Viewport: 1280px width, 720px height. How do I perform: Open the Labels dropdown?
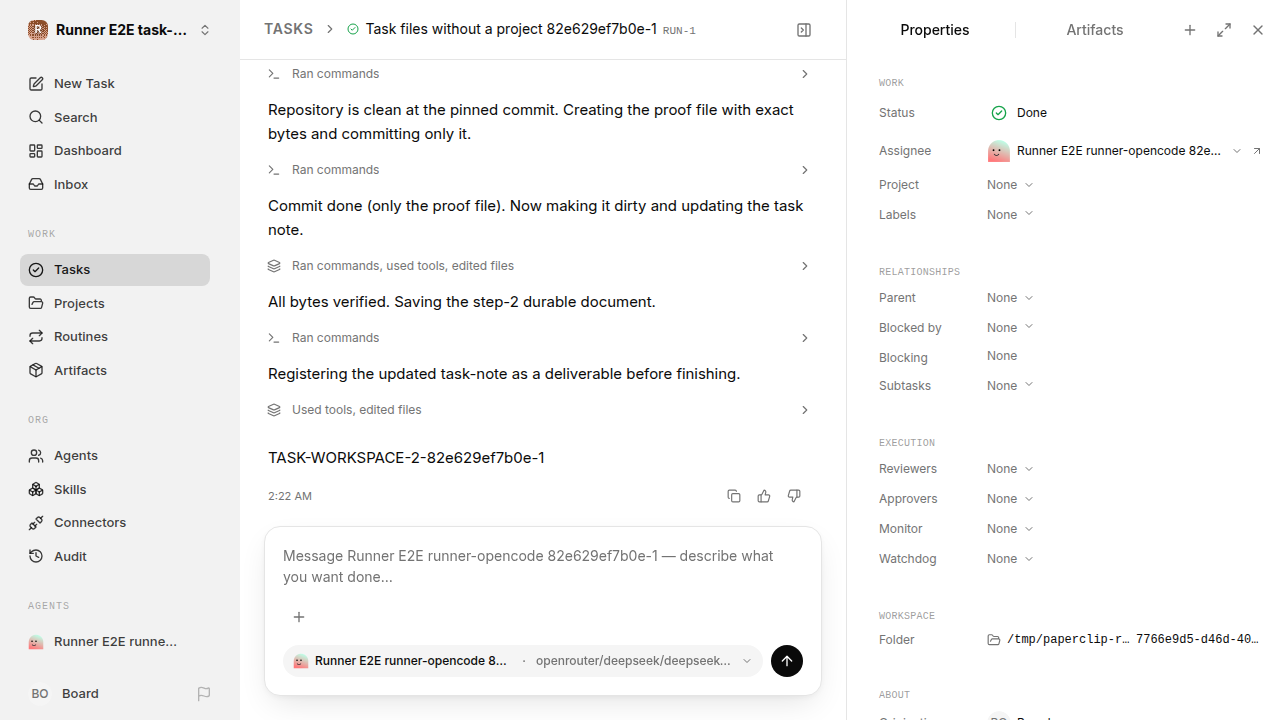tap(1010, 215)
